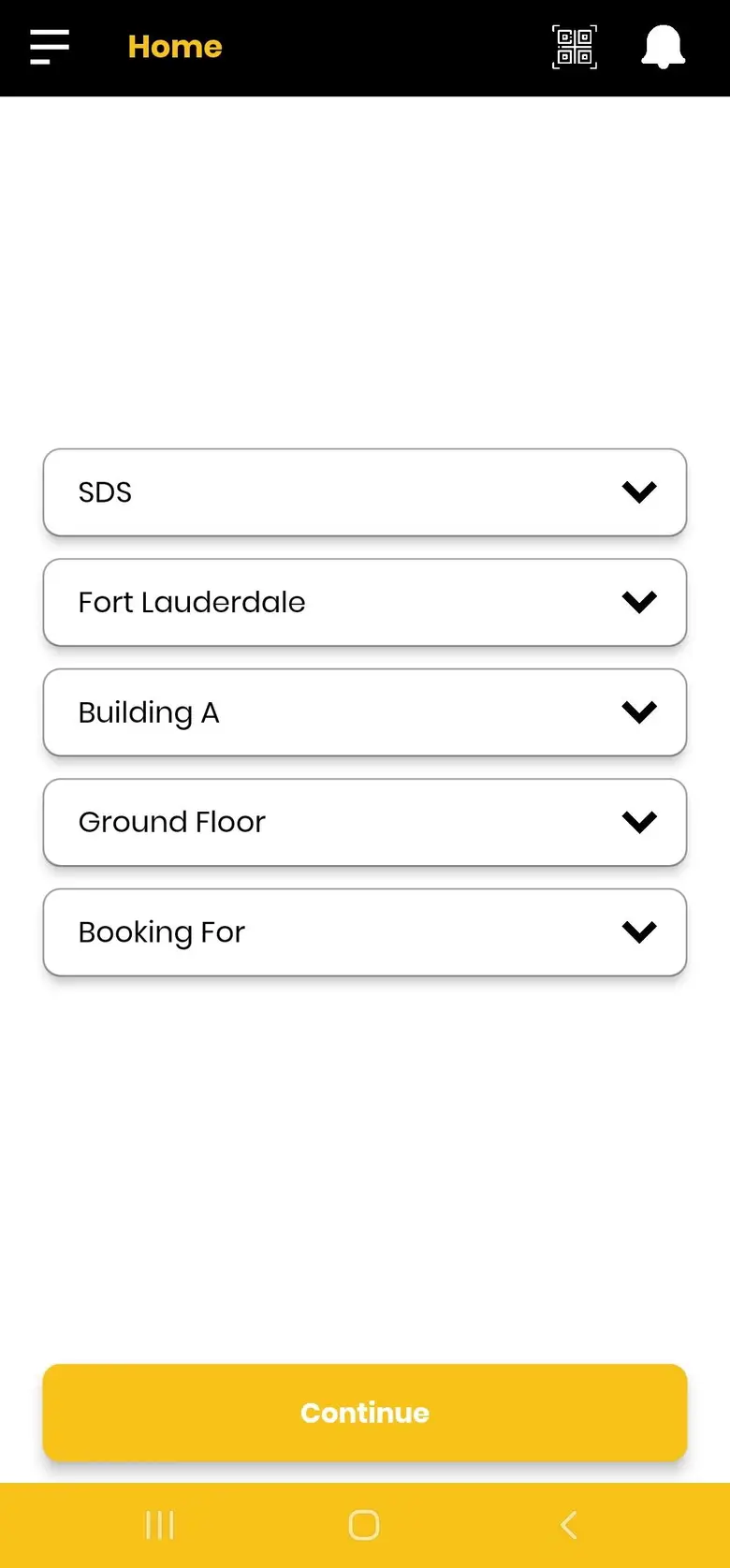Open the SDS dropdown
730x1568 pixels.
click(x=365, y=492)
